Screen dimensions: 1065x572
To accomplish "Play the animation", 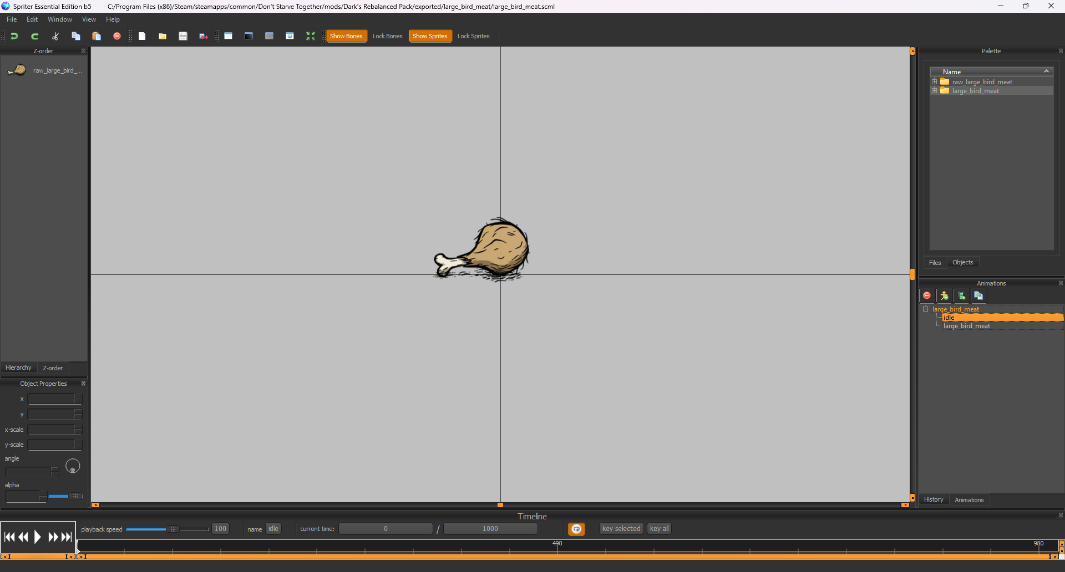I will pos(37,537).
